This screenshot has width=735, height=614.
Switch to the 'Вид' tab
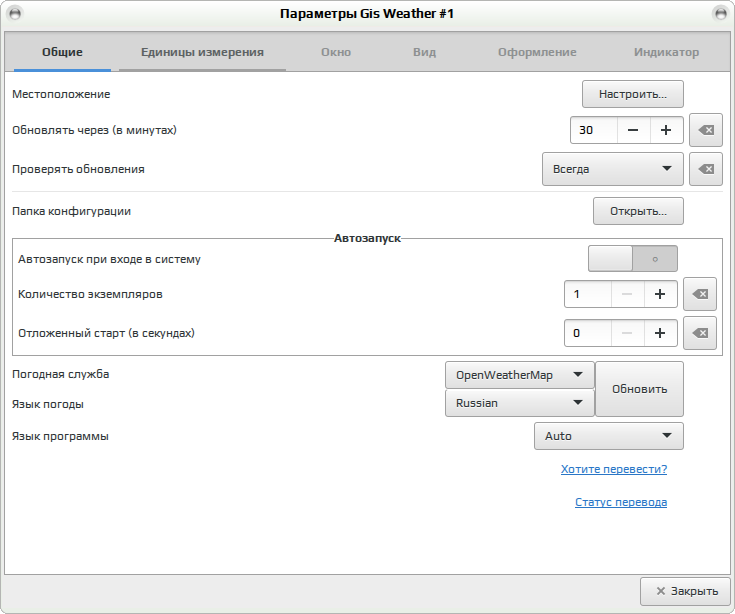(424, 52)
